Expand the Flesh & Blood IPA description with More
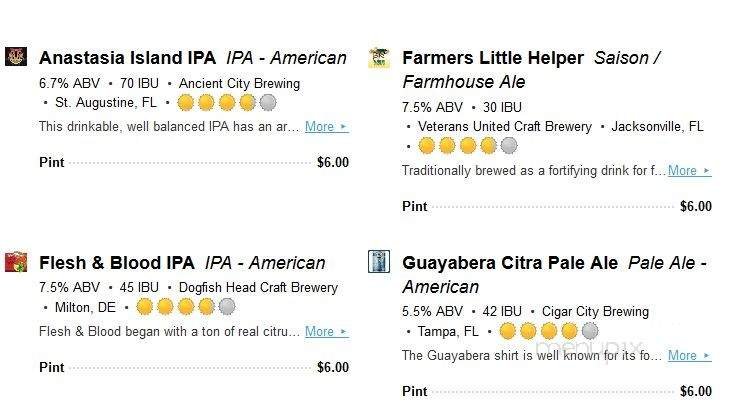 (x=320, y=332)
